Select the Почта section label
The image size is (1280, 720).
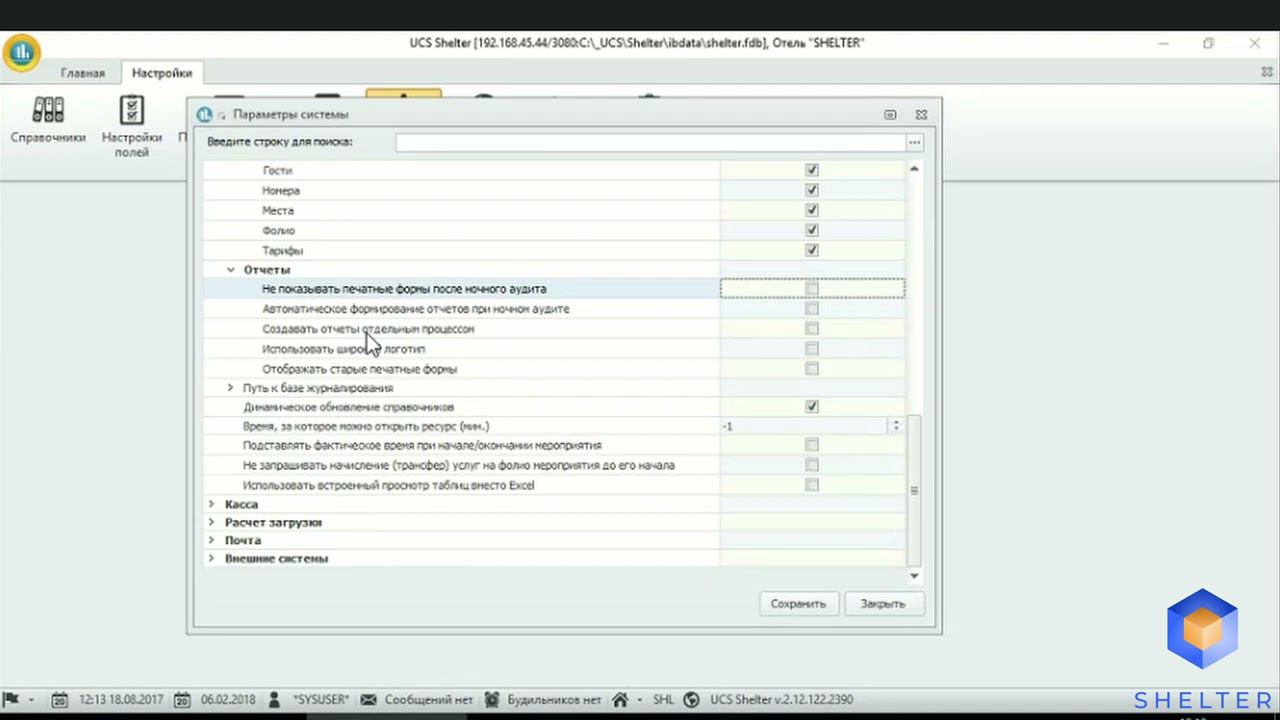tap(243, 540)
